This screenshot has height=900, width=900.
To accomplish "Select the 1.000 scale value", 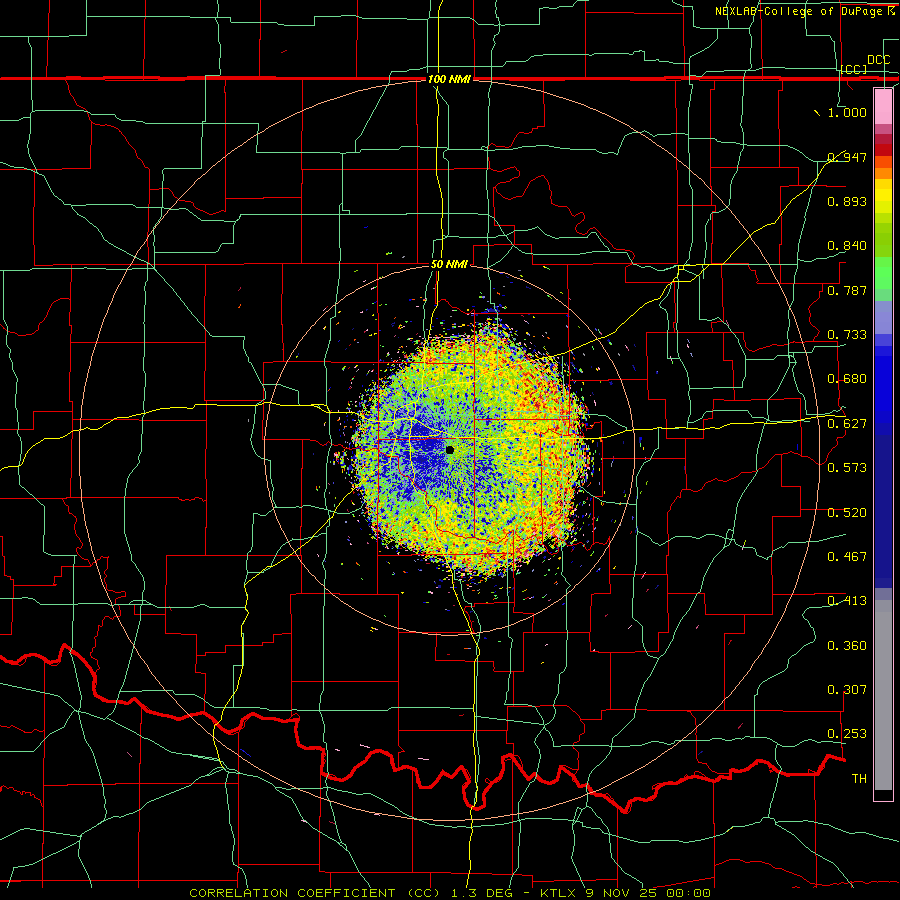I will pyautogui.click(x=847, y=112).
